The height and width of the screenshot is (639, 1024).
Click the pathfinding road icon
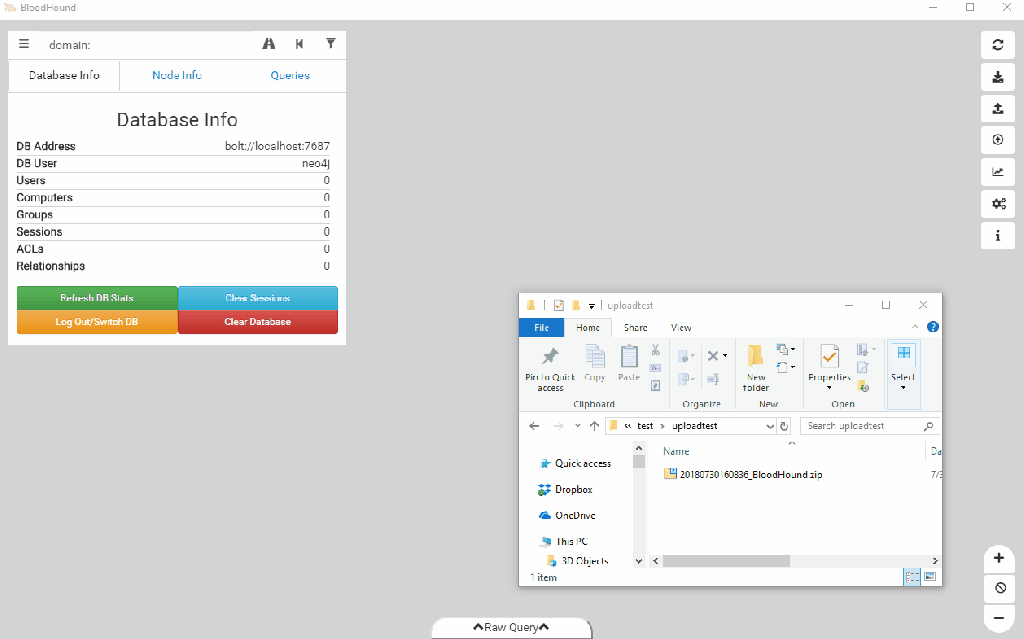(268, 44)
